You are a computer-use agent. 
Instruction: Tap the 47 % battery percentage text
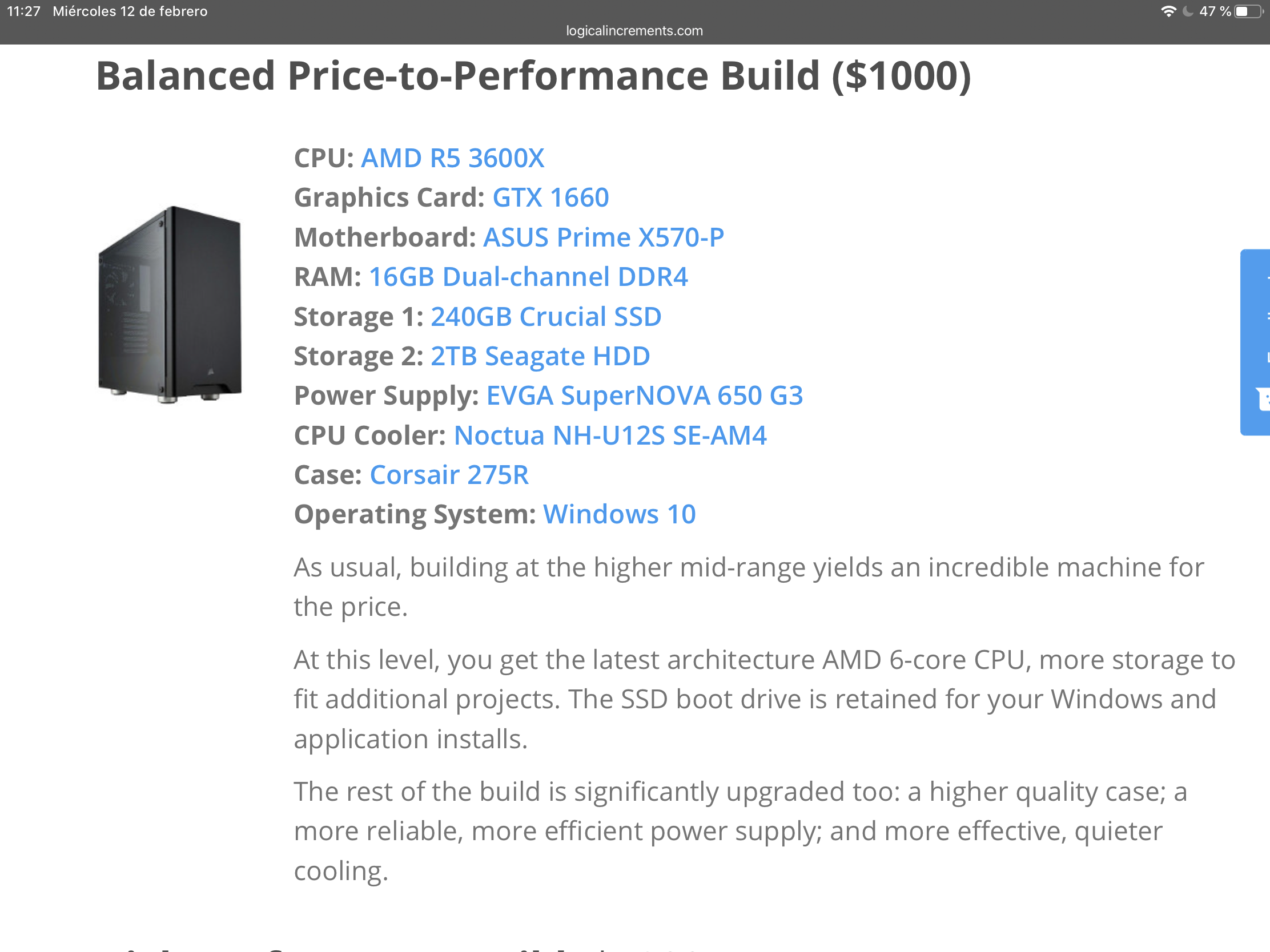pyautogui.click(x=1215, y=11)
